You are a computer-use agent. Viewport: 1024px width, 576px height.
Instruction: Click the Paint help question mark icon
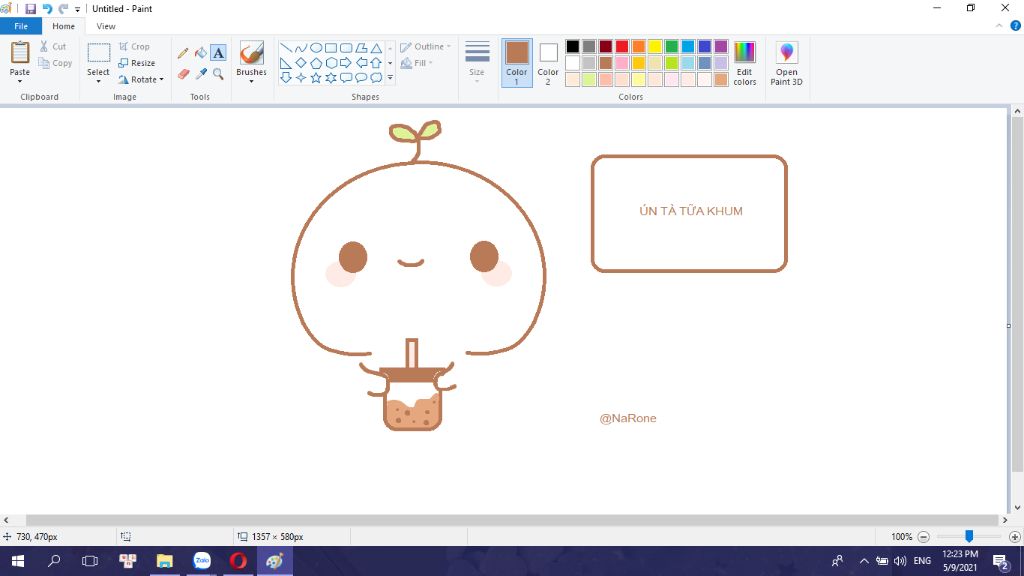[1016, 26]
